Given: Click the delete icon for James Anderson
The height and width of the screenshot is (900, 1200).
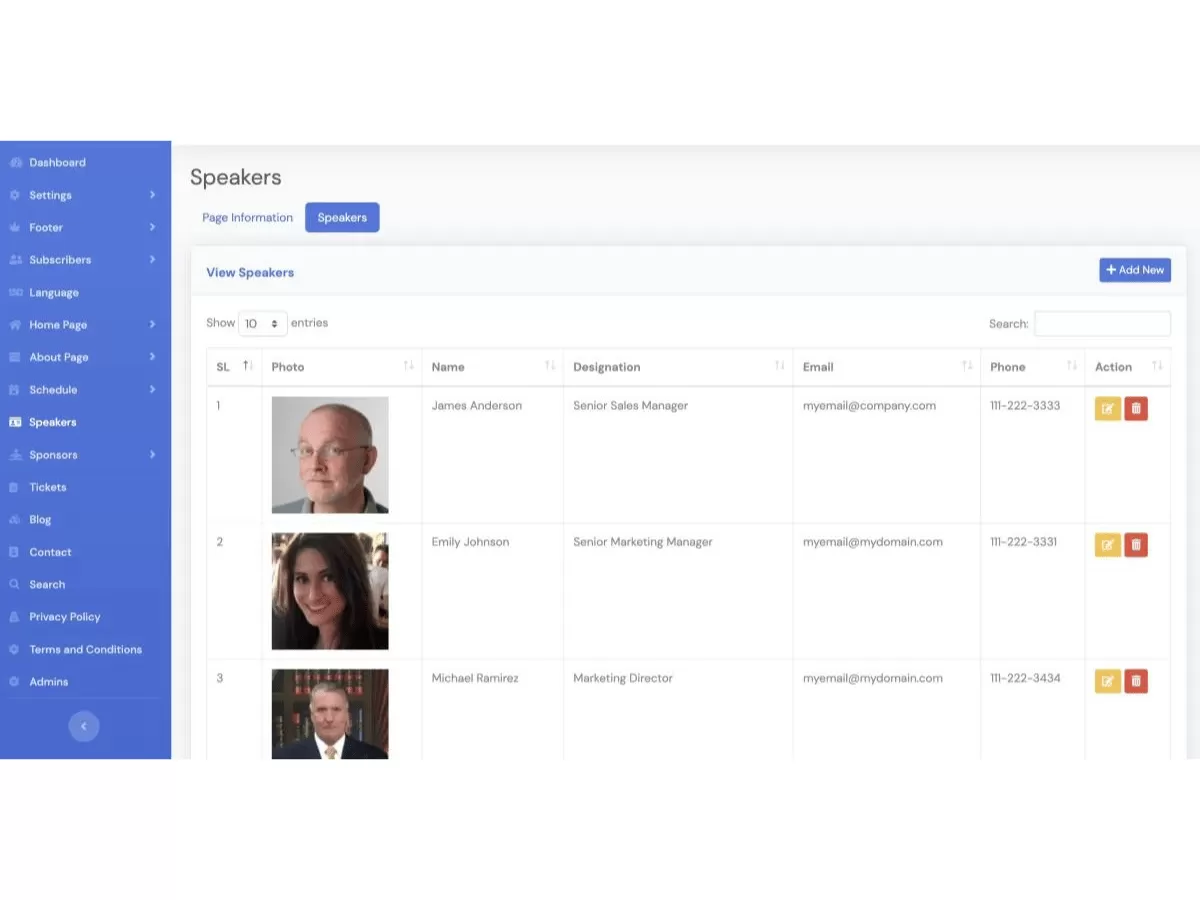Looking at the screenshot, I should coord(1136,409).
